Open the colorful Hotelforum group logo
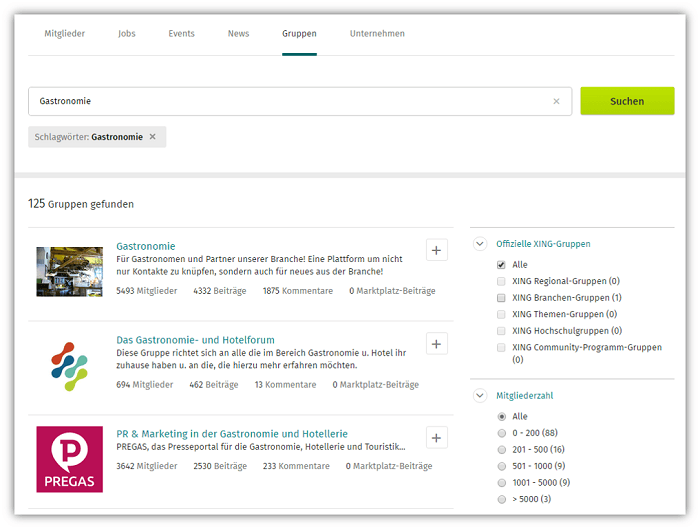700x529 pixels. [x=69, y=365]
